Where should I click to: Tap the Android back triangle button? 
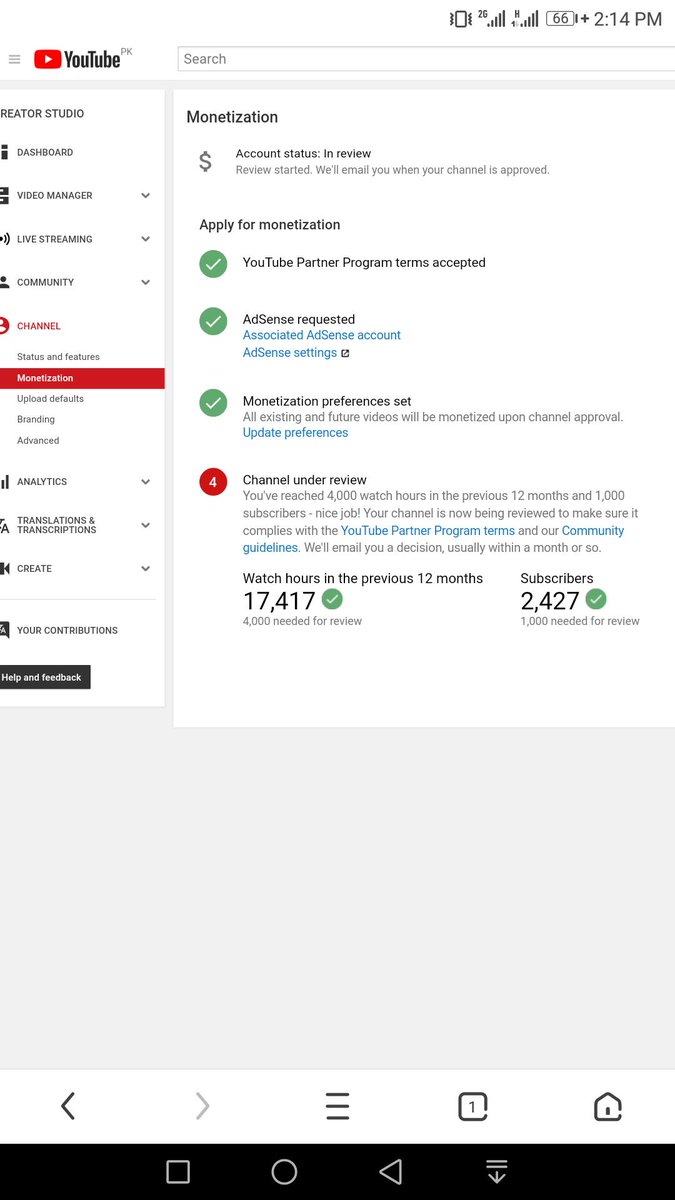point(390,1172)
